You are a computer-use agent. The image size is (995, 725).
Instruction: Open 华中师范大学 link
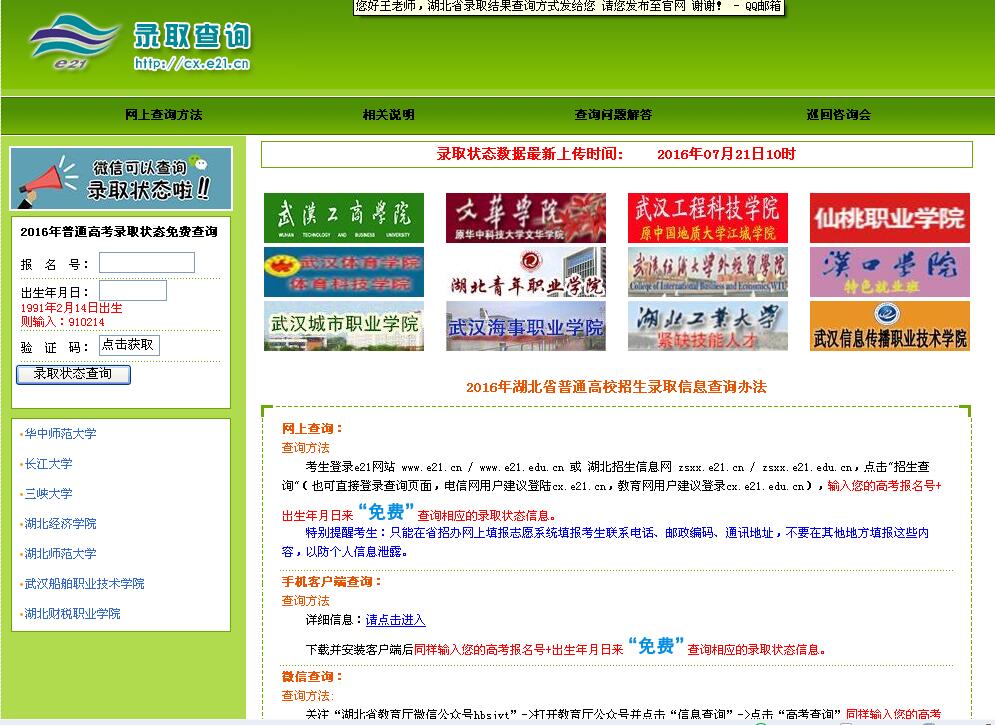point(60,434)
